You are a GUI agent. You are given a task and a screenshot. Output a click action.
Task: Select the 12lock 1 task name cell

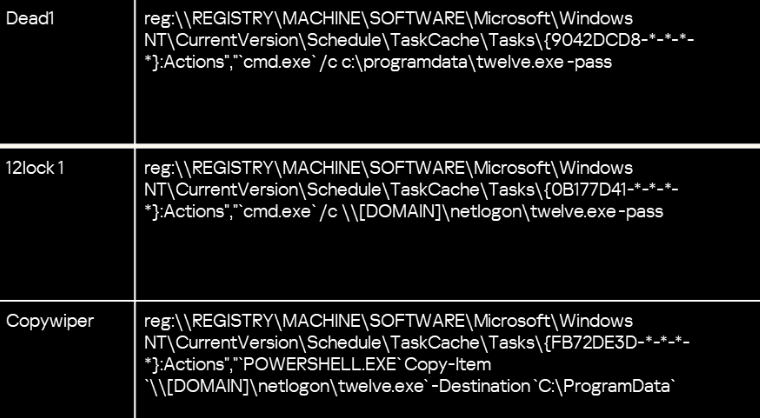click(x=67, y=224)
